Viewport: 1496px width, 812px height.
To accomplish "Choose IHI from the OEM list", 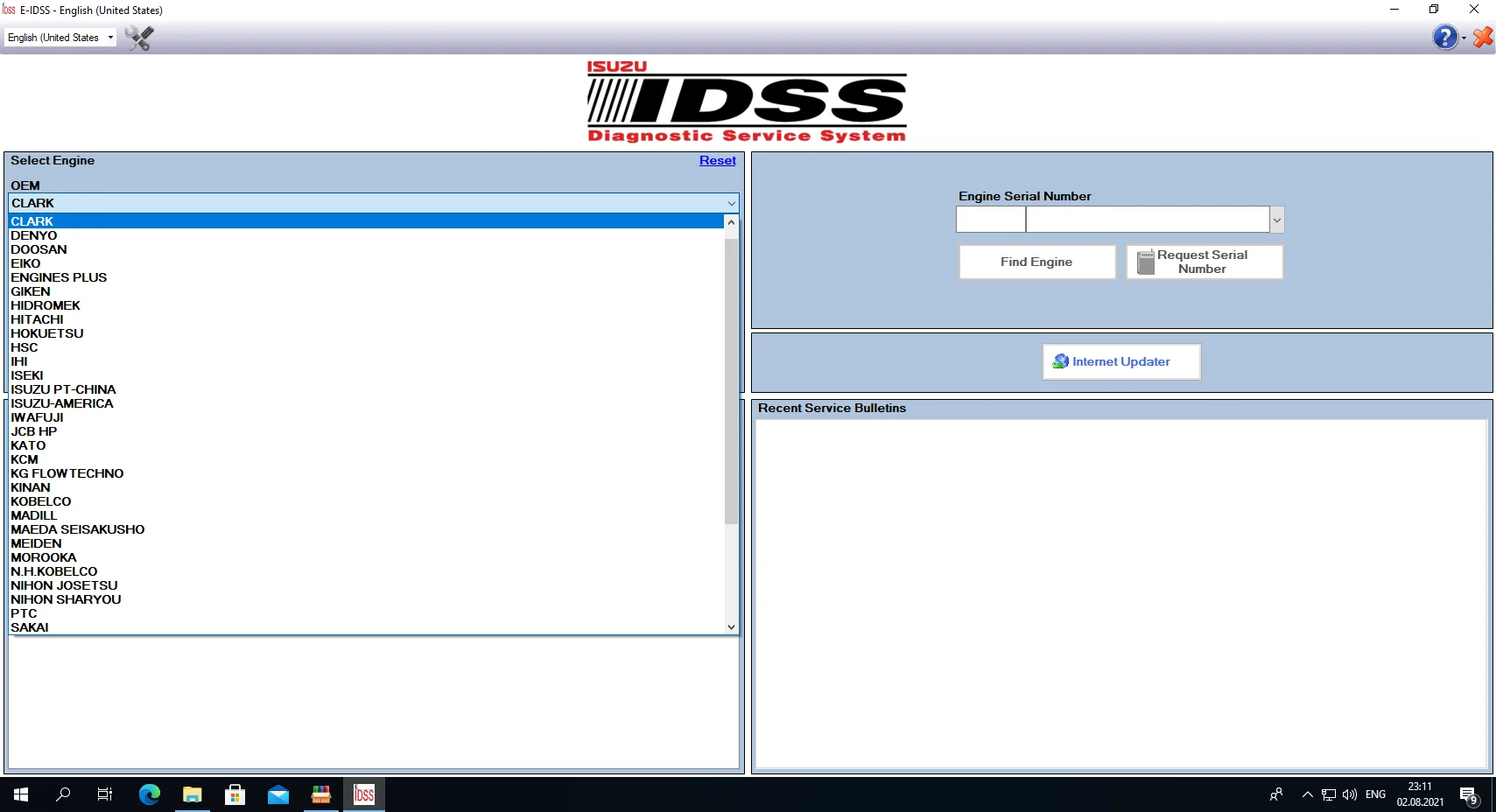I will coord(367,361).
